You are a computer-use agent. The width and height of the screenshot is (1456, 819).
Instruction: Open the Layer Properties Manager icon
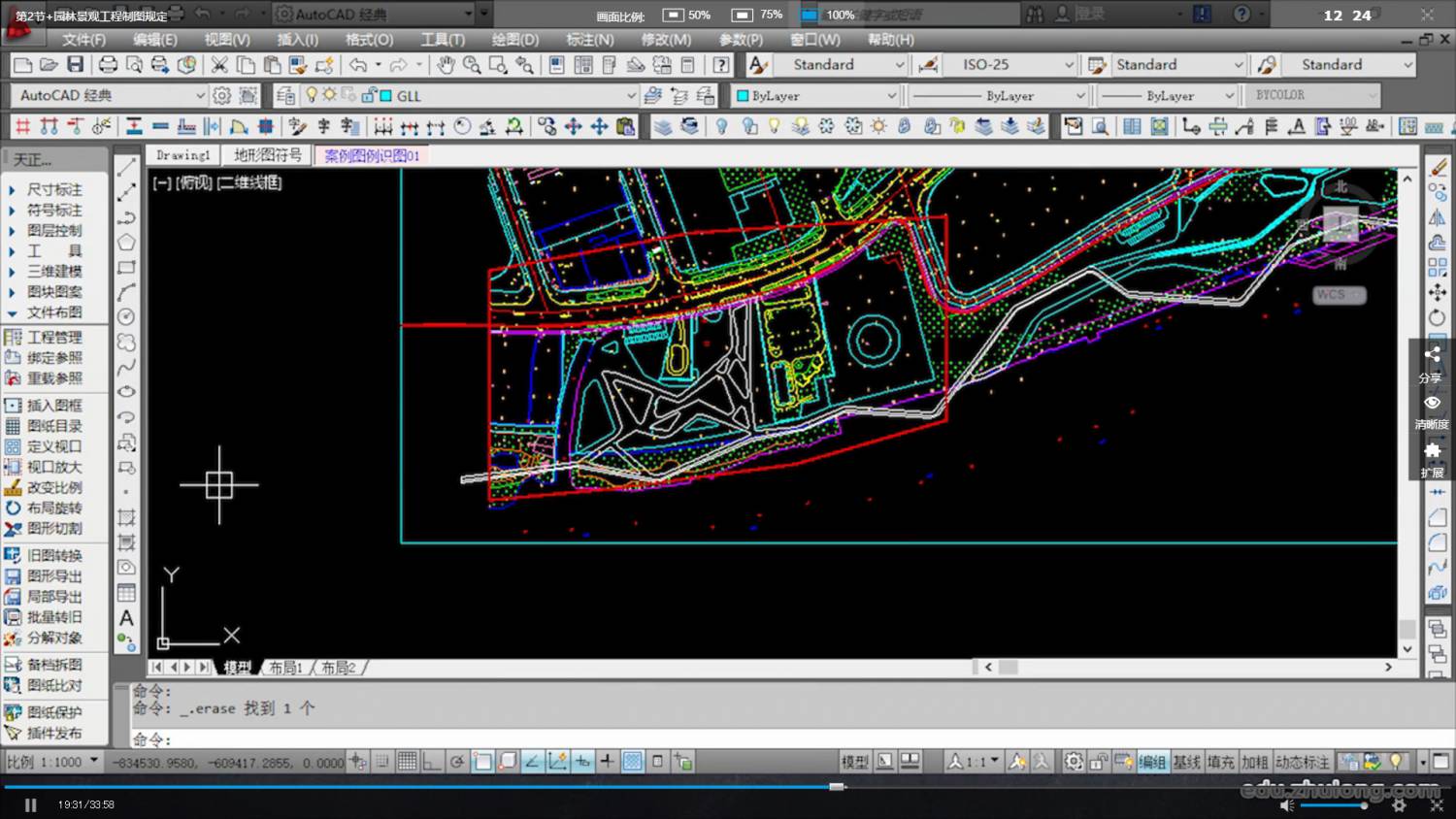tap(284, 95)
